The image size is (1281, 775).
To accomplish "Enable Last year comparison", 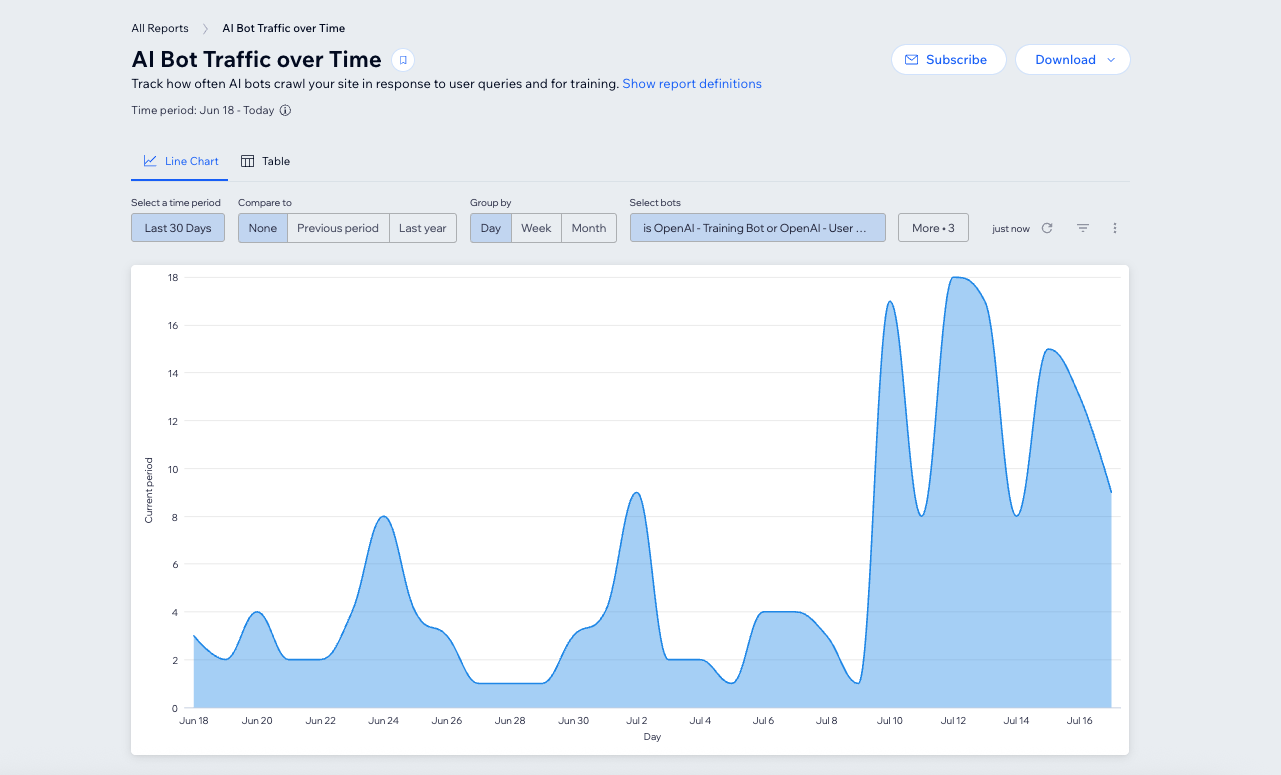I will [x=422, y=228].
